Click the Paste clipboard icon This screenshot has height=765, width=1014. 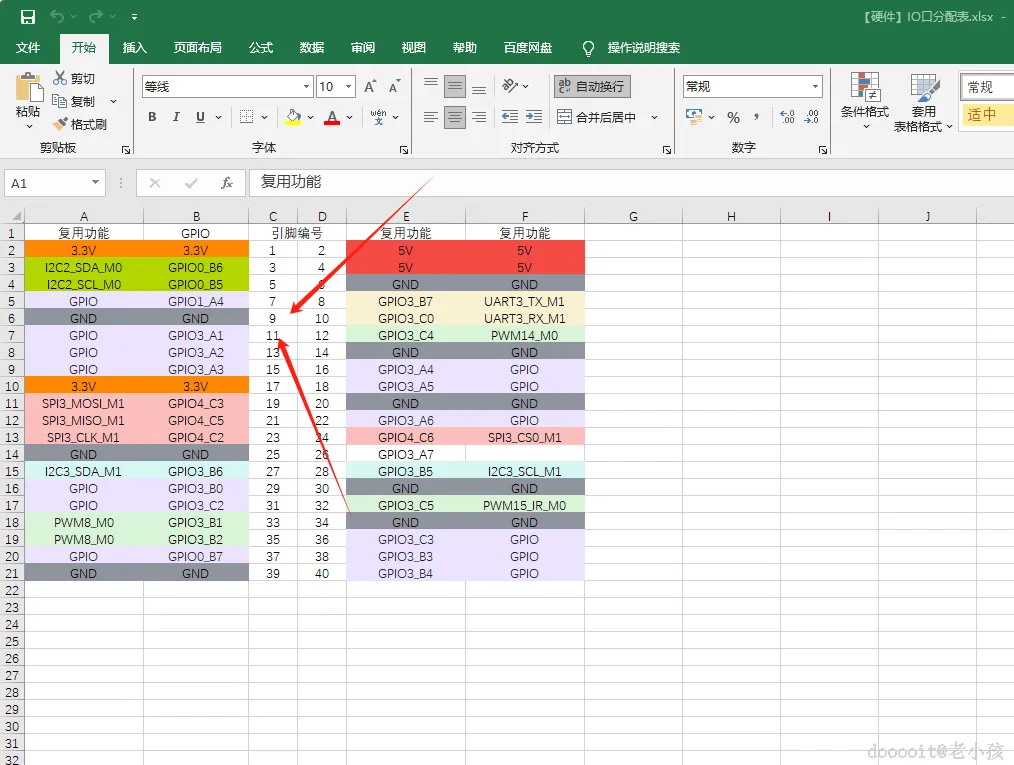click(28, 88)
